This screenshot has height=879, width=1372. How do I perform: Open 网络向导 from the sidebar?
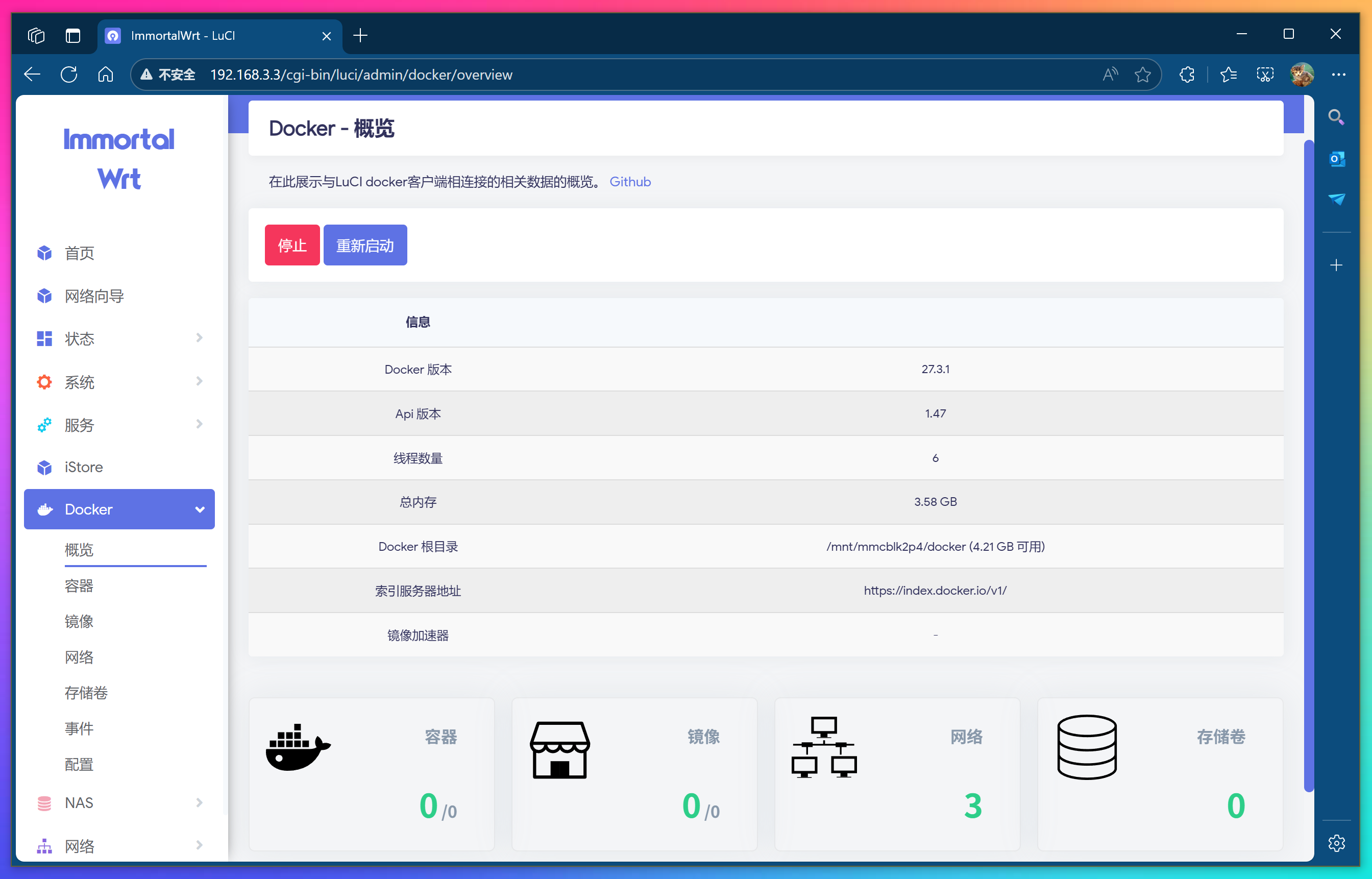[x=95, y=296]
